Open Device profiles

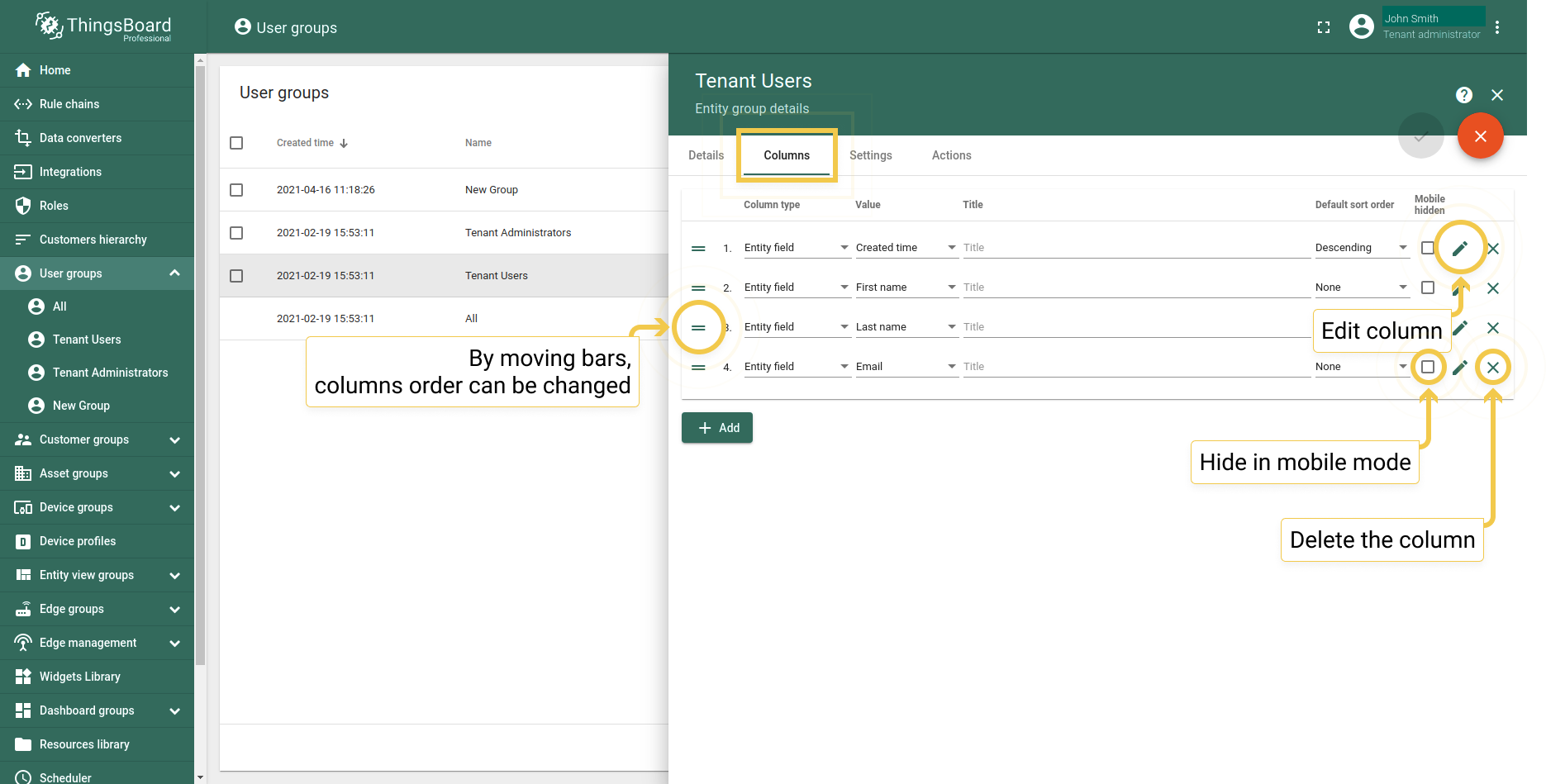coord(97,541)
